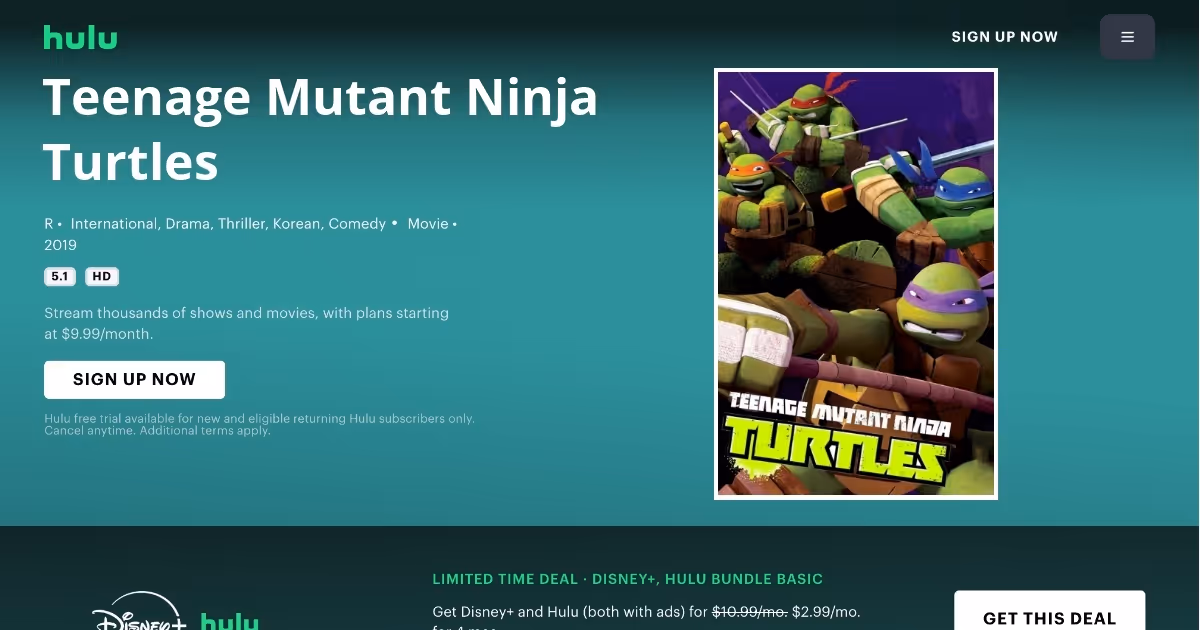The height and width of the screenshot is (630, 1200).
Task: Click the 'Movie' type label
Action: (428, 224)
